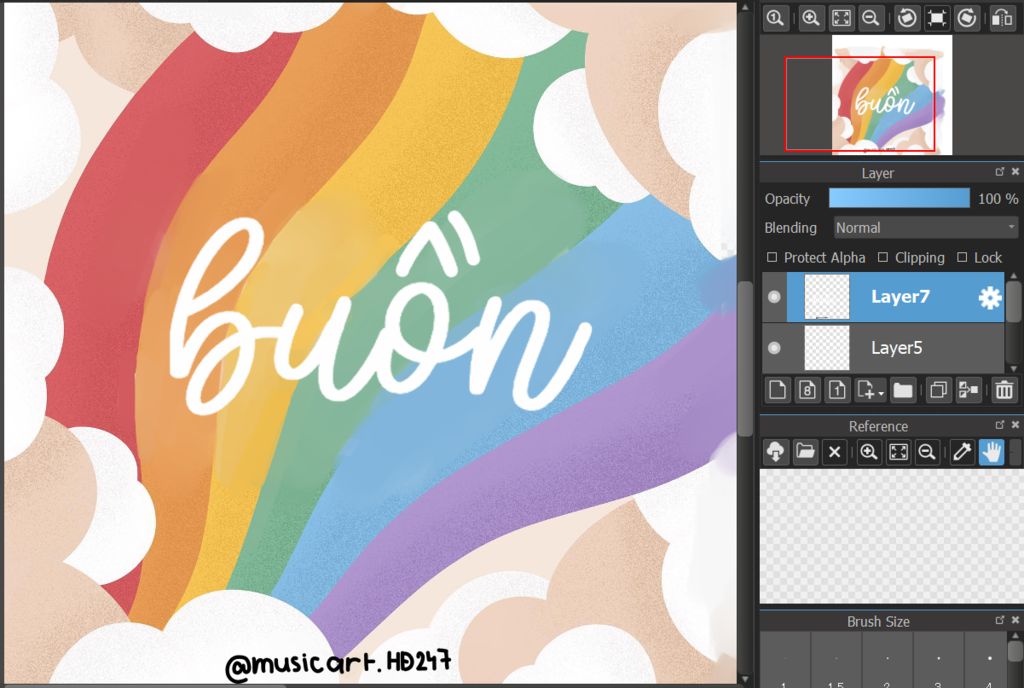Zoom in on the Reference image
The width and height of the screenshot is (1024, 688).
point(869,452)
